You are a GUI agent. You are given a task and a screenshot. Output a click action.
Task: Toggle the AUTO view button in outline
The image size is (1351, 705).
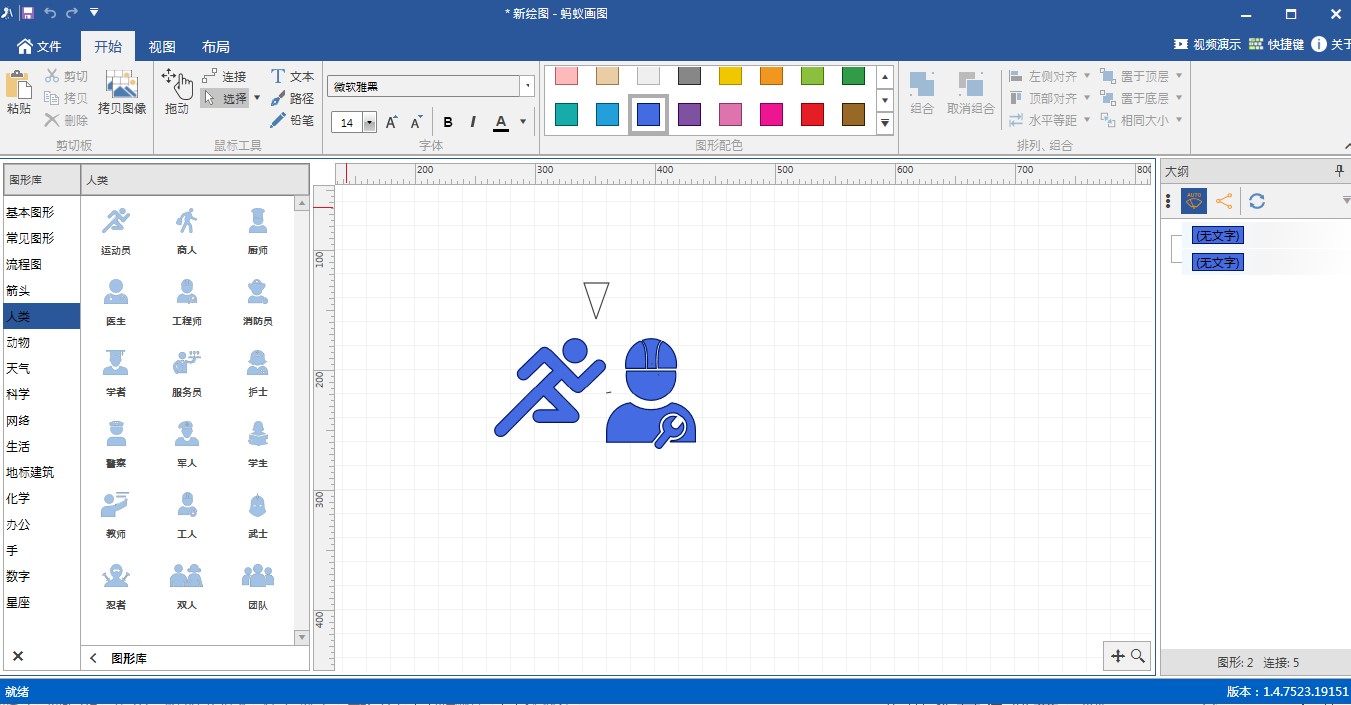click(1193, 201)
